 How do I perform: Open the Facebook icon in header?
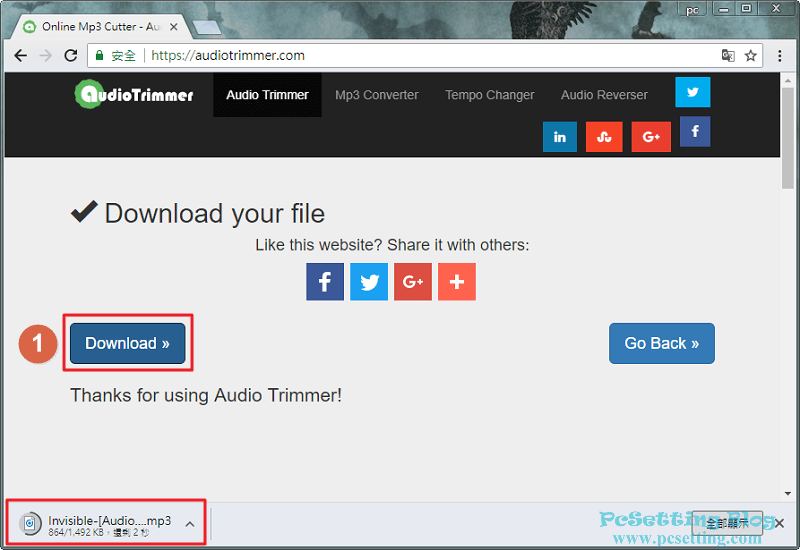point(695,132)
